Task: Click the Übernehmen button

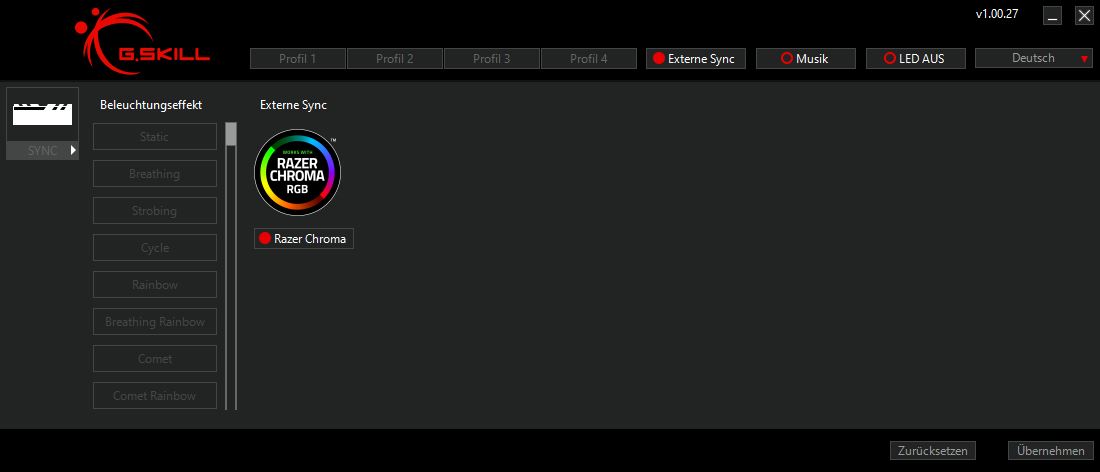Action: click(1050, 451)
